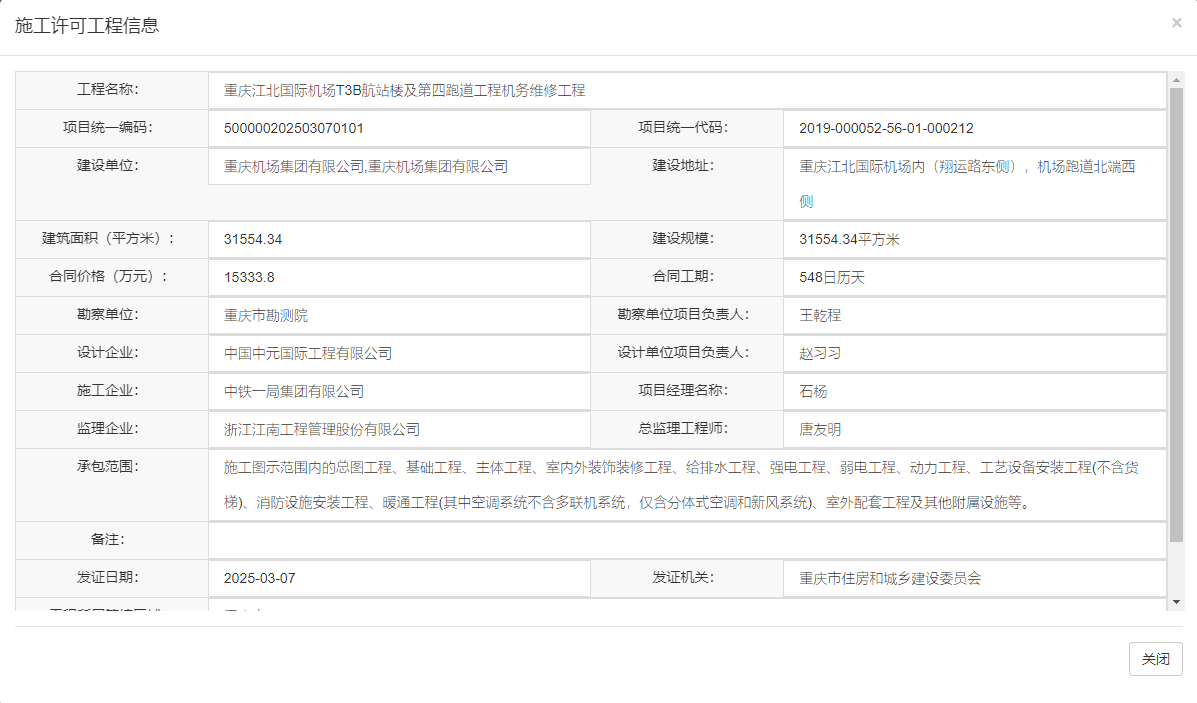Click the scrollbar down arrow
The width and height of the screenshot is (1197, 703).
point(1176,602)
